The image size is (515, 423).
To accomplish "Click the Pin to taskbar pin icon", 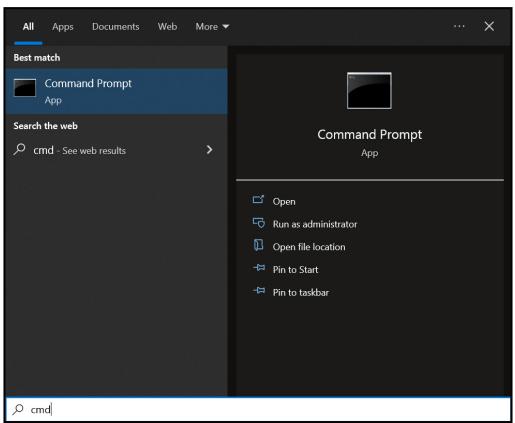I will coord(259,291).
